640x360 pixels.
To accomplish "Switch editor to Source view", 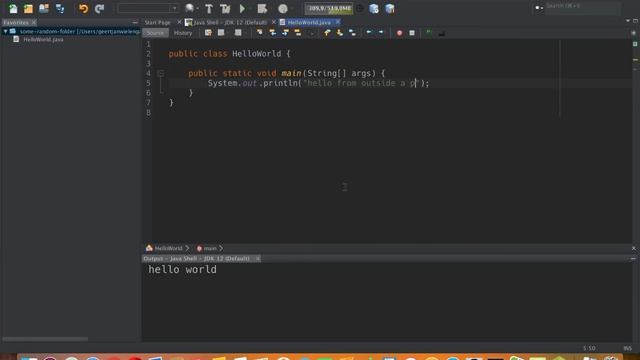I will pos(155,33).
